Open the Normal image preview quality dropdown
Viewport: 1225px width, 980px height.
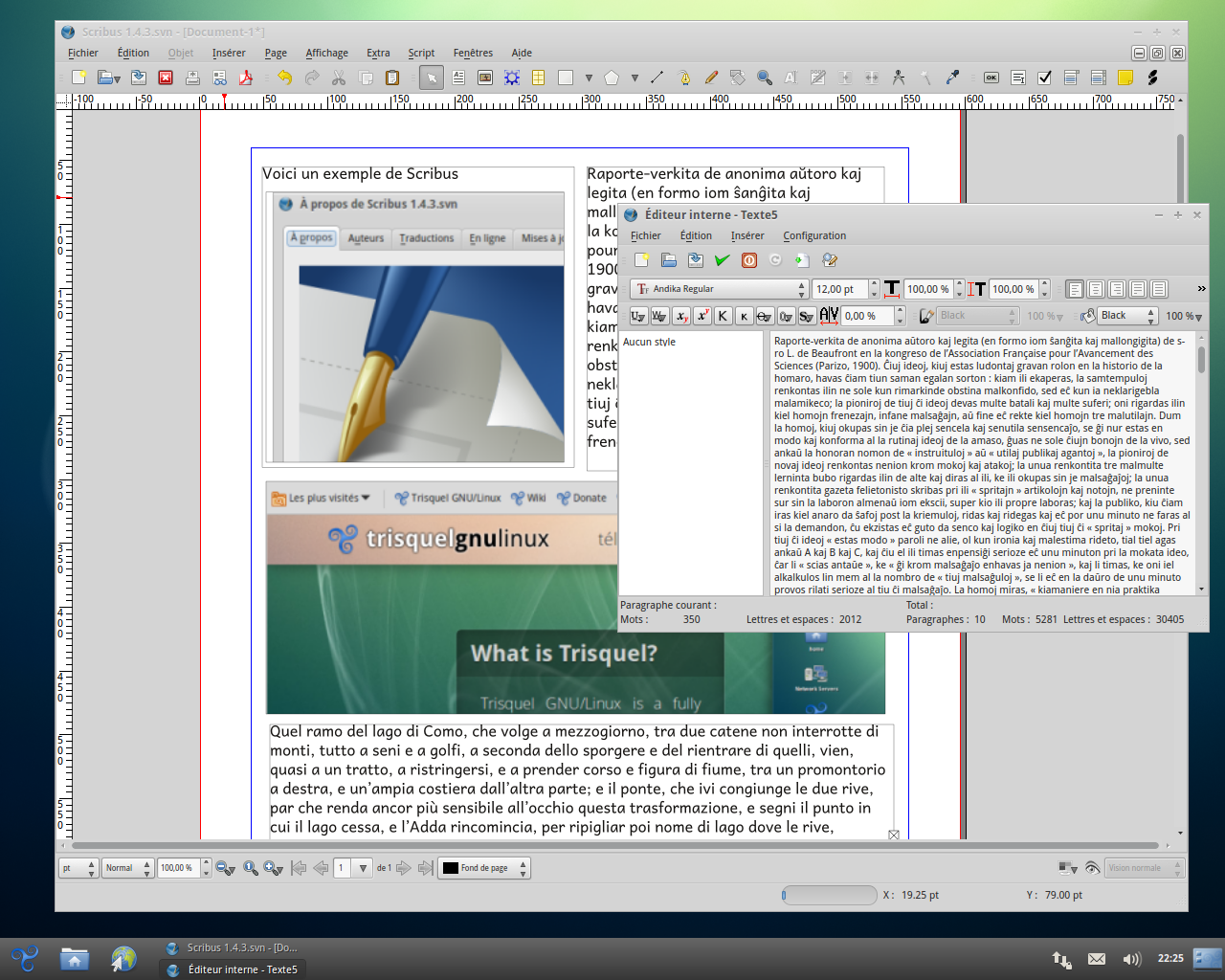(128, 868)
